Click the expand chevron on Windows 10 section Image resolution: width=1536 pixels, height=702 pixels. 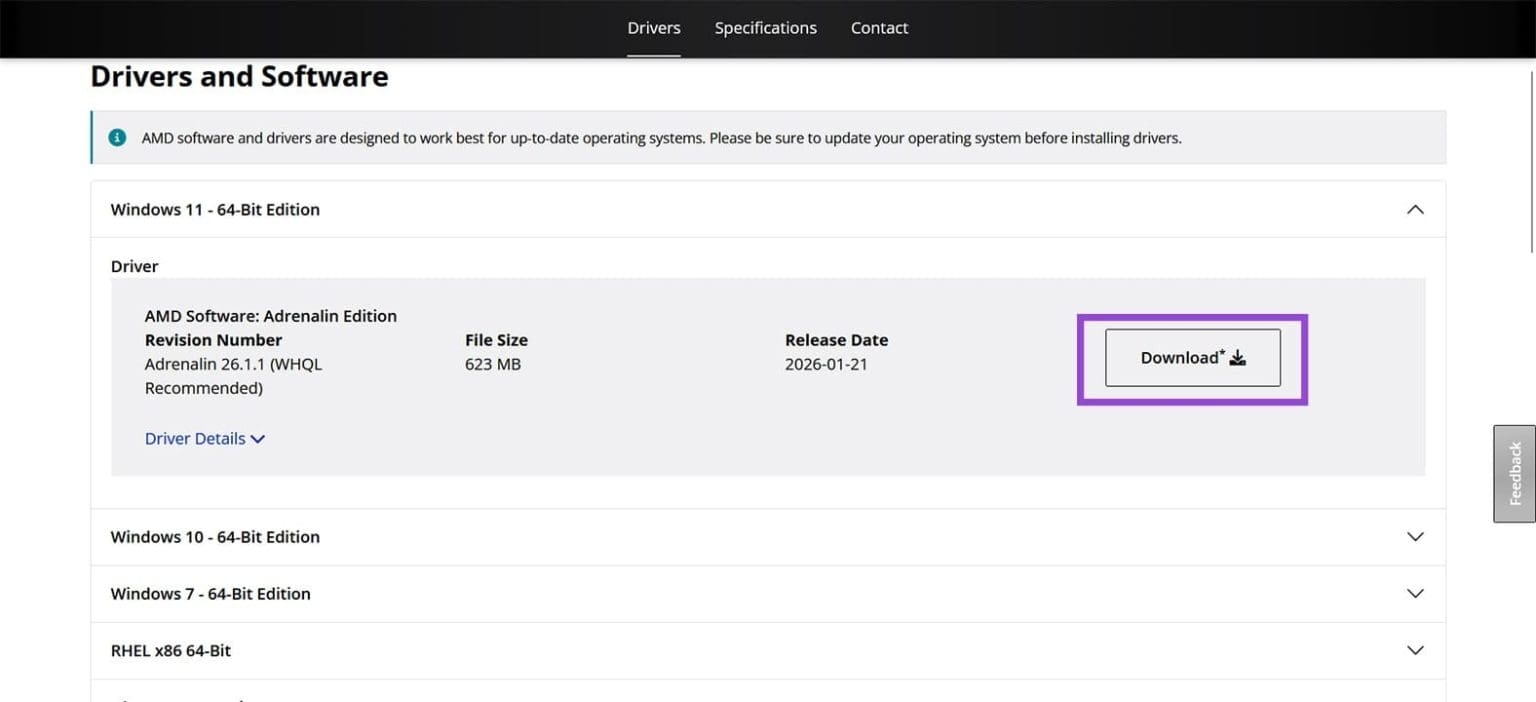1415,536
